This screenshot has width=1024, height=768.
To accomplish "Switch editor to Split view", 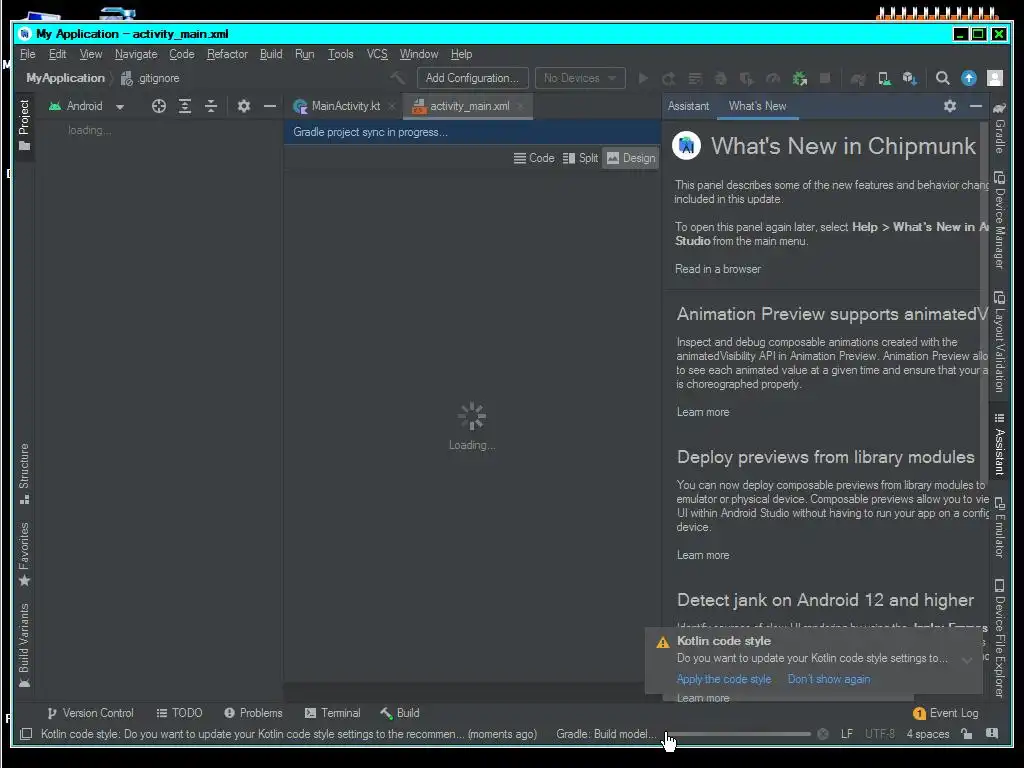I will click(581, 158).
